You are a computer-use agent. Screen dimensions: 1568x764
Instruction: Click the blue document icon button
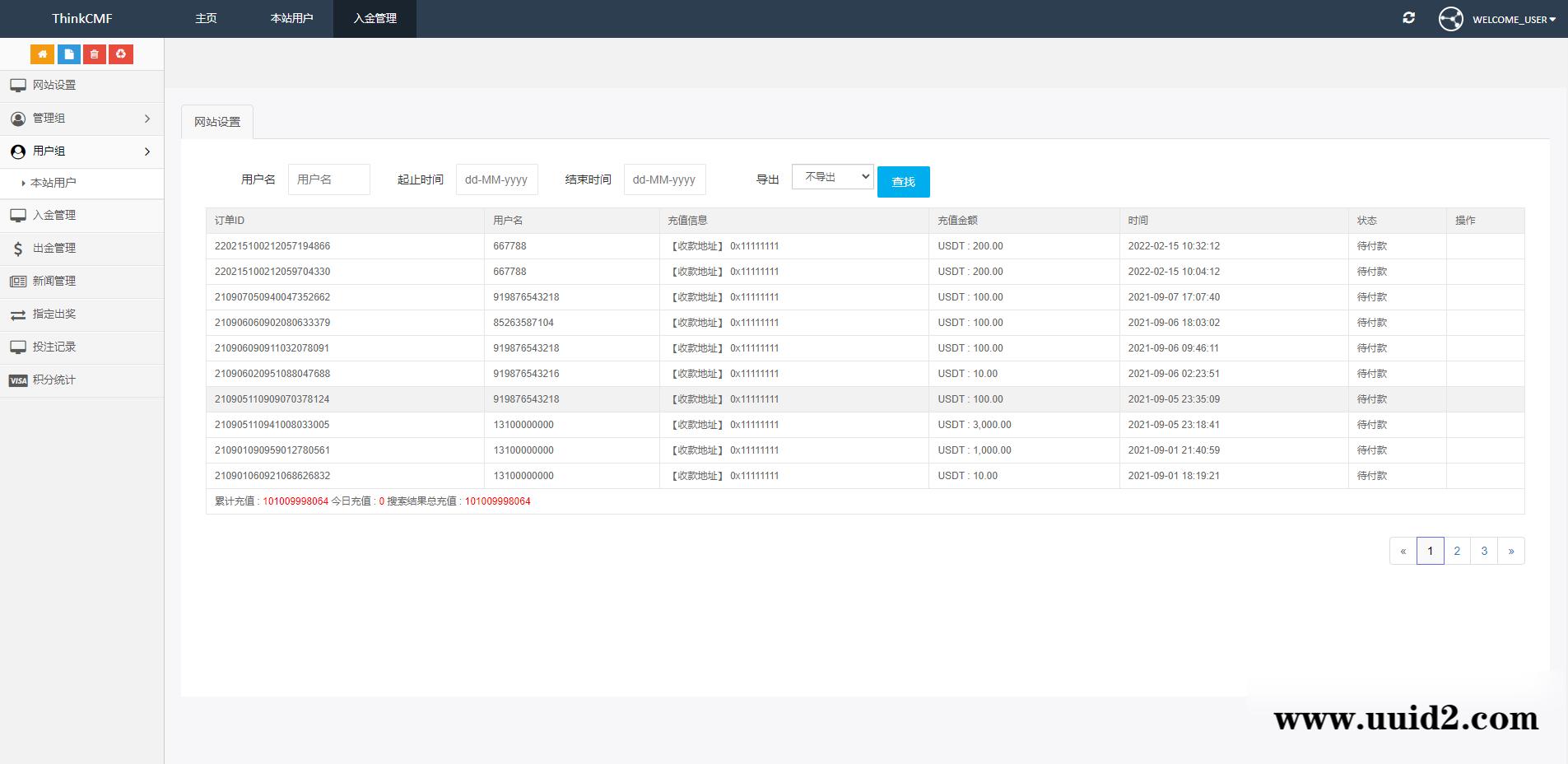click(x=68, y=54)
